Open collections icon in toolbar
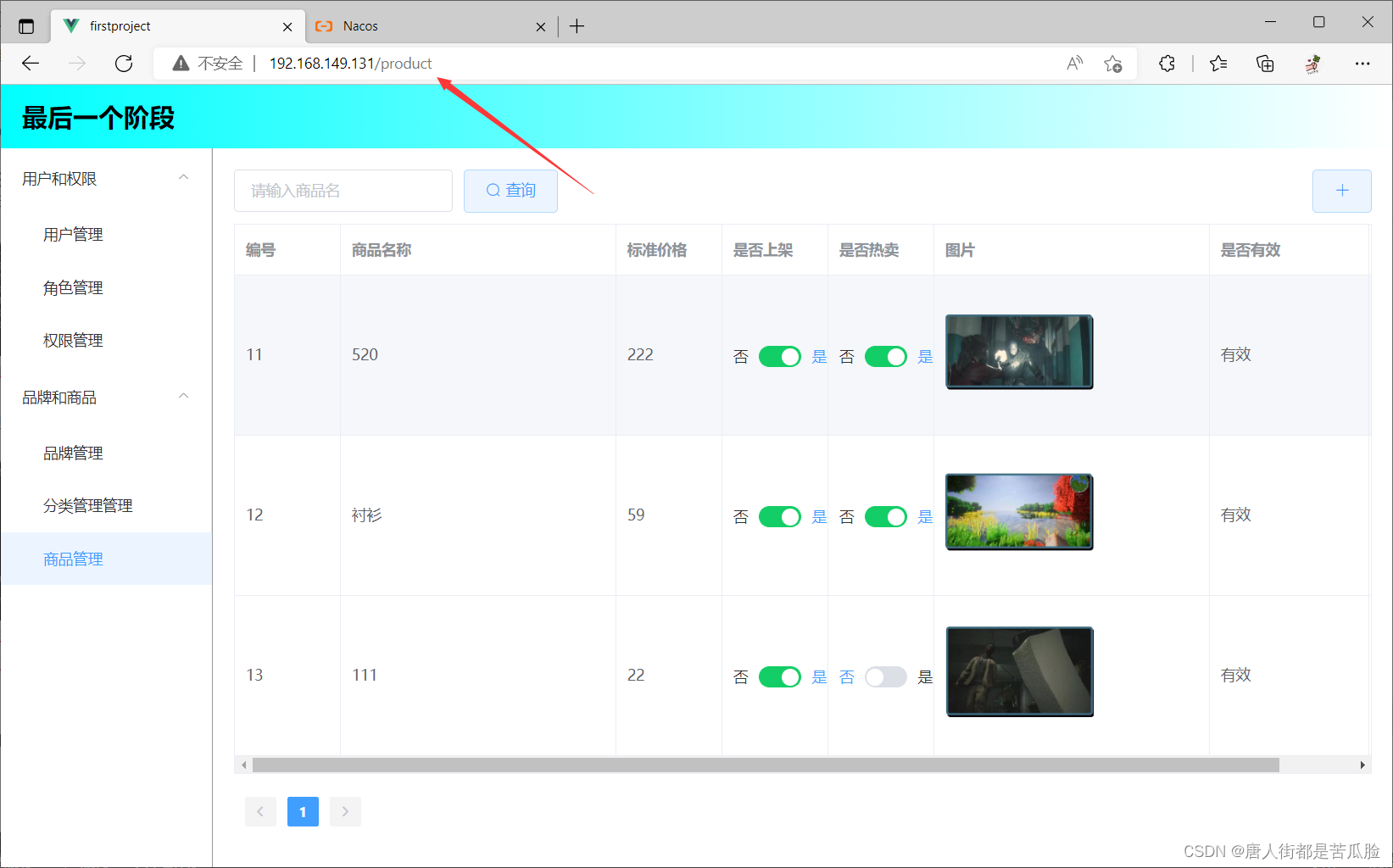The height and width of the screenshot is (868, 1393). 1265,64
